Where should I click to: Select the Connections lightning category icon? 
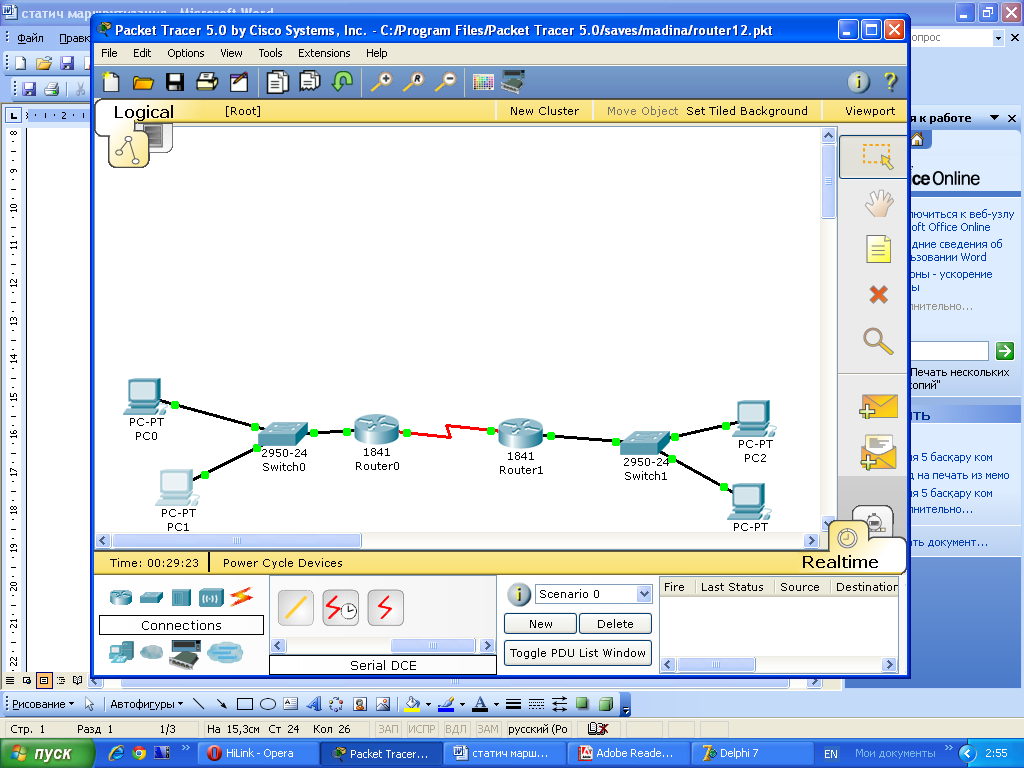coord(242,596)
